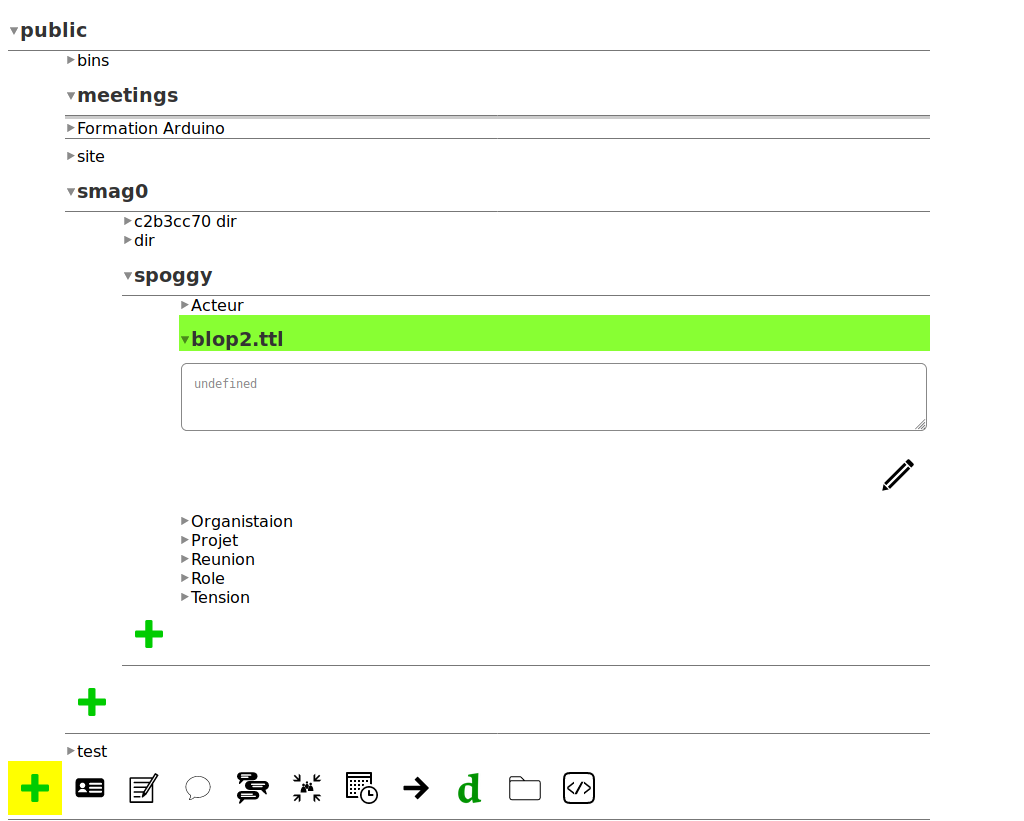This screenshot has width=1024, height=821.
Task: Collapse the blop2.ttl file triangle
Action: [185, 340]
